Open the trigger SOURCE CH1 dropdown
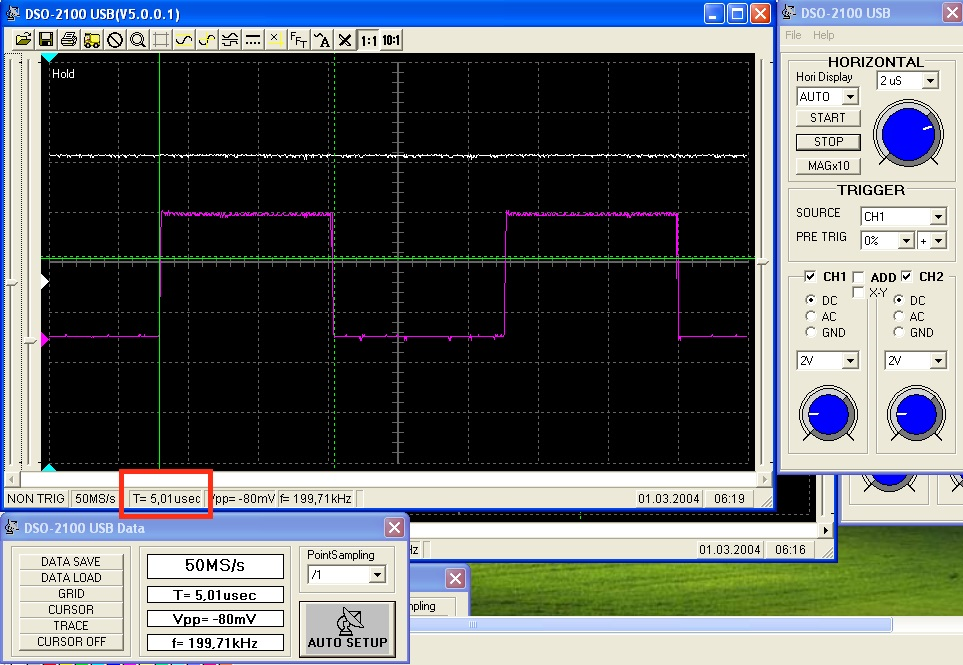Viewport: 963px width, 665px height. 938,216
